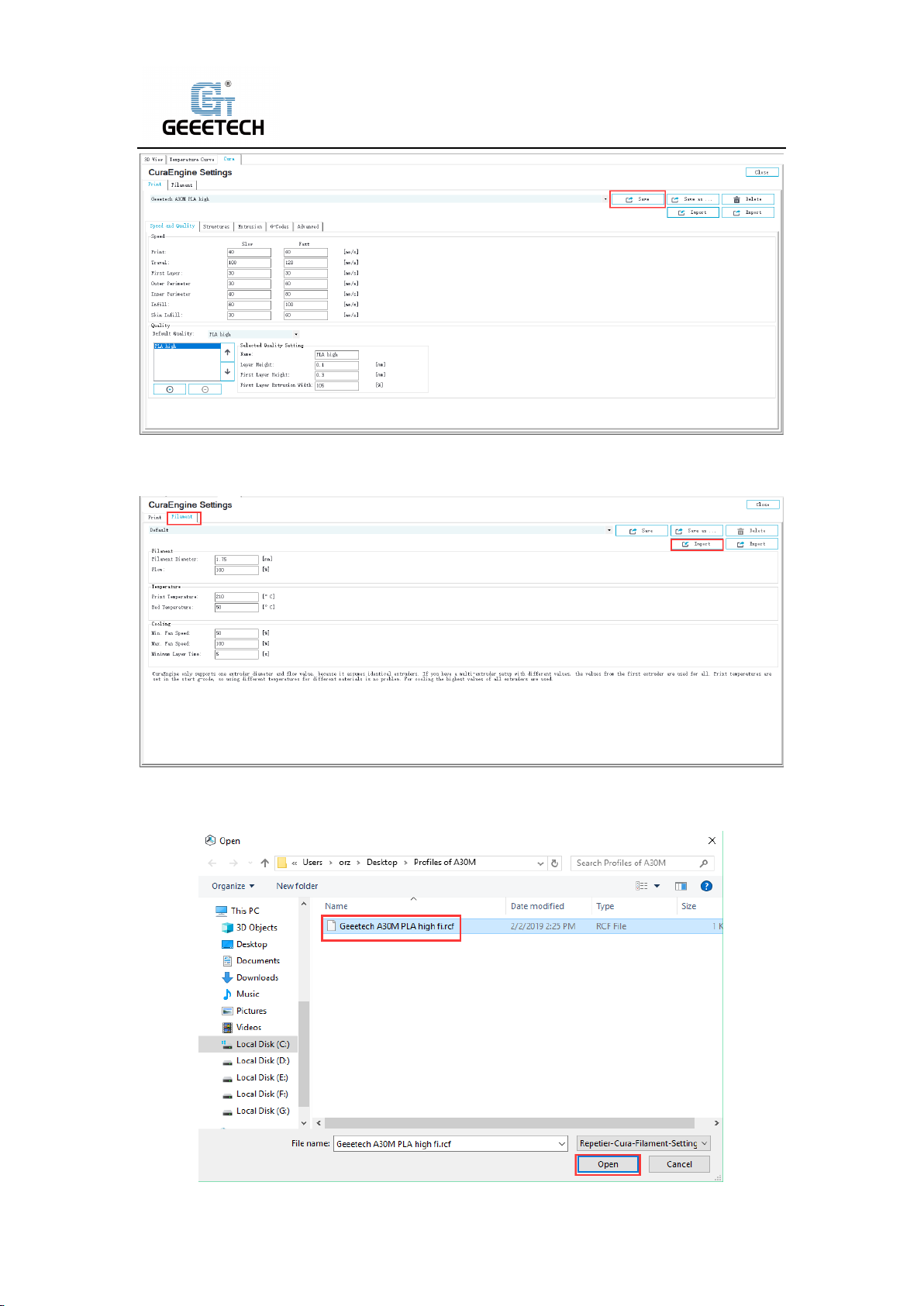924x1306 pixels.
Task: Select the Speed and Quality tab
Action: tap(173, 226)
